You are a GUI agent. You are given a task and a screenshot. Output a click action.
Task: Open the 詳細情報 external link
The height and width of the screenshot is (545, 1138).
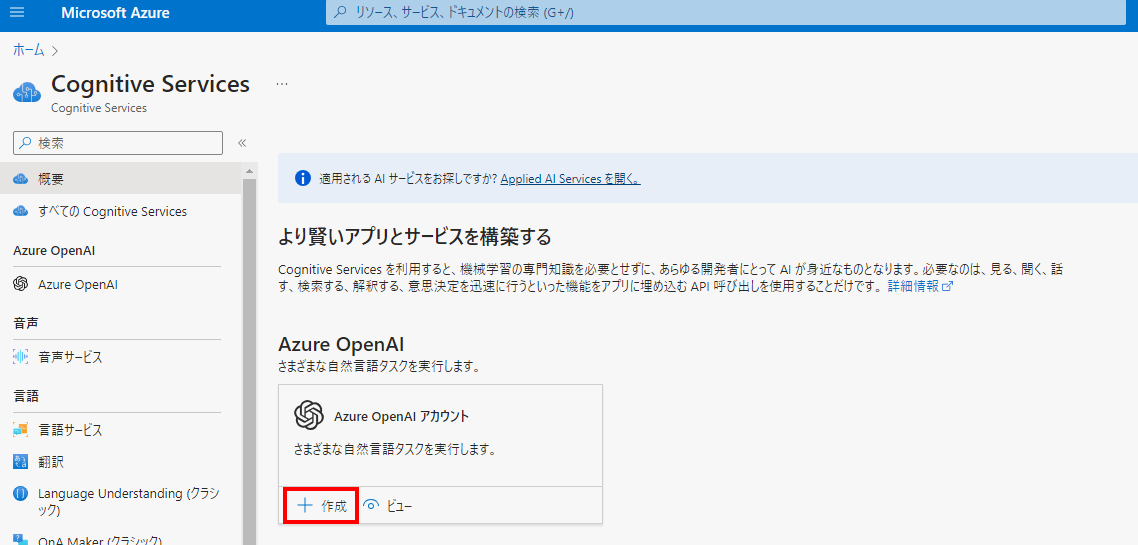tap(920, 286)
